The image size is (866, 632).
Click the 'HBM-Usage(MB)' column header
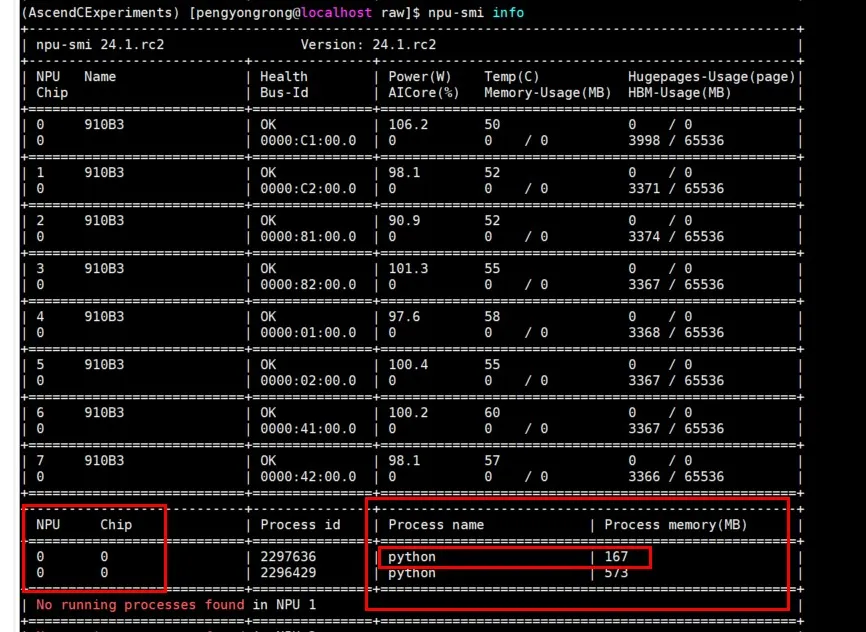pos(679,92)
